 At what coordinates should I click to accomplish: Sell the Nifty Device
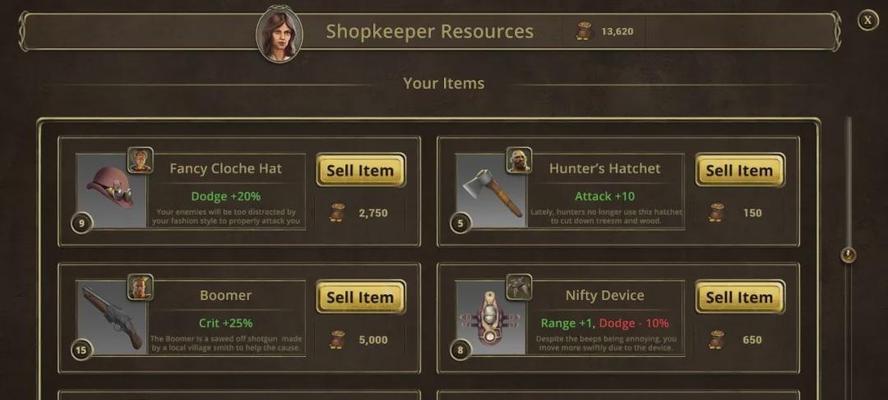coord(740,297)
